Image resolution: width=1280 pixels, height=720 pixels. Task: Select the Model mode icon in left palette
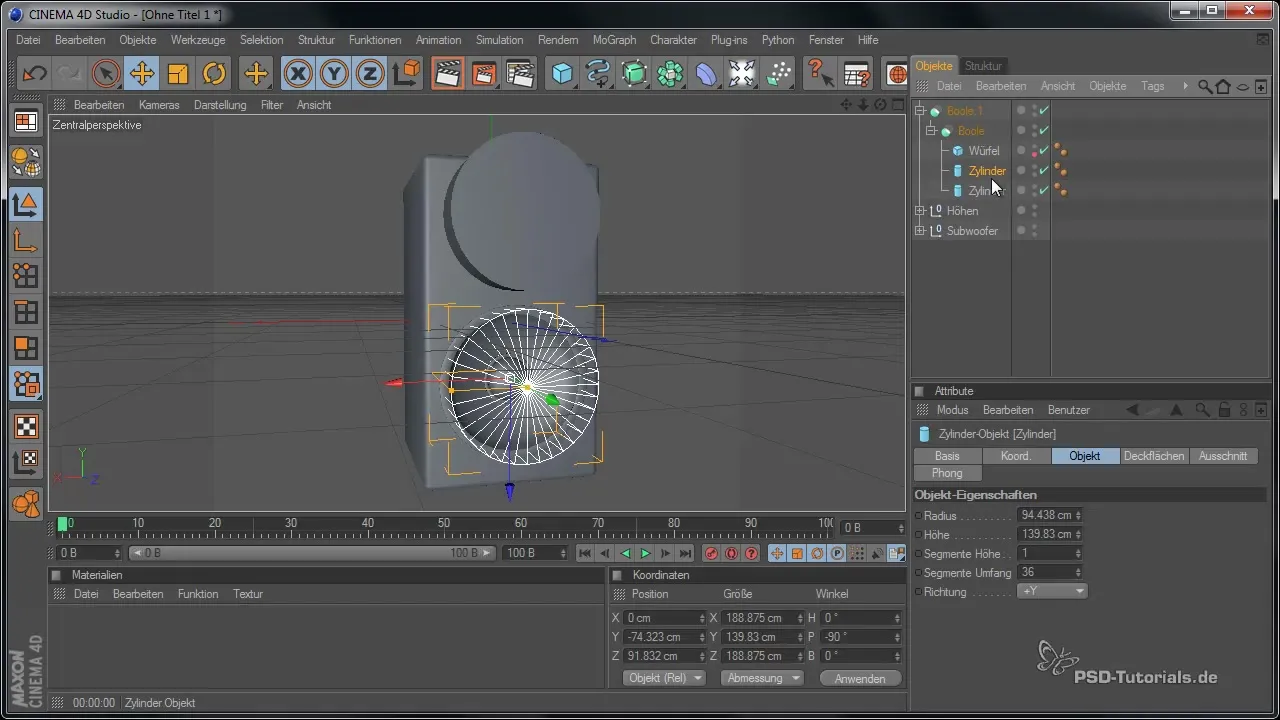click(26, 204)
